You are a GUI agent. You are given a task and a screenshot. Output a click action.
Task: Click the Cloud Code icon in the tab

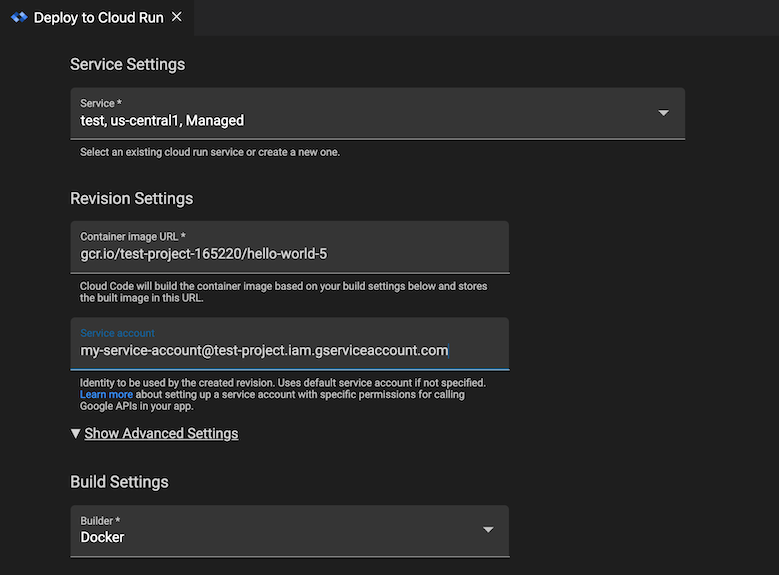coord(19,18)
